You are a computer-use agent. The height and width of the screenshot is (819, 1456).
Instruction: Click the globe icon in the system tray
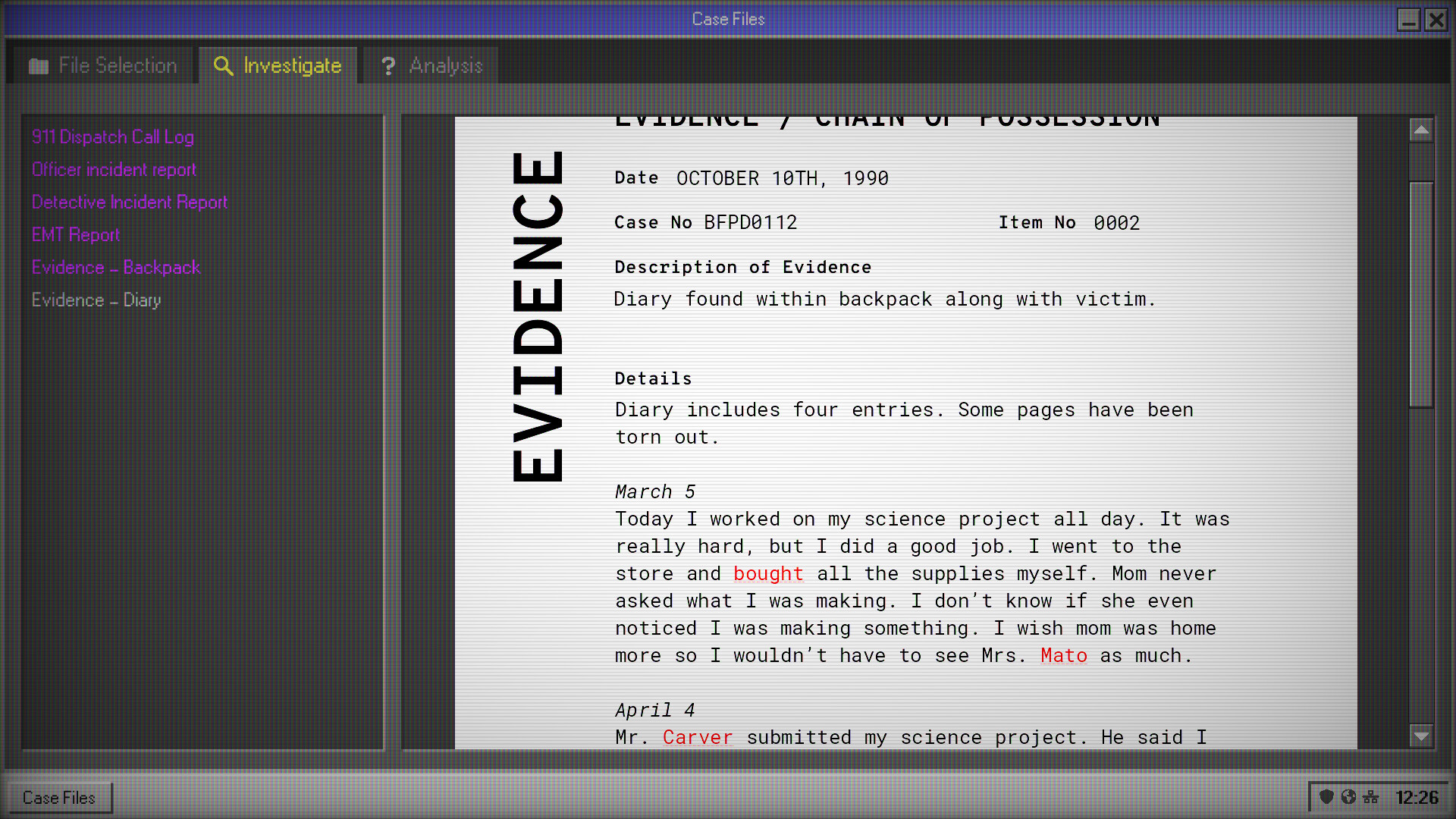pyautogui.click(x=1349, y=797)
